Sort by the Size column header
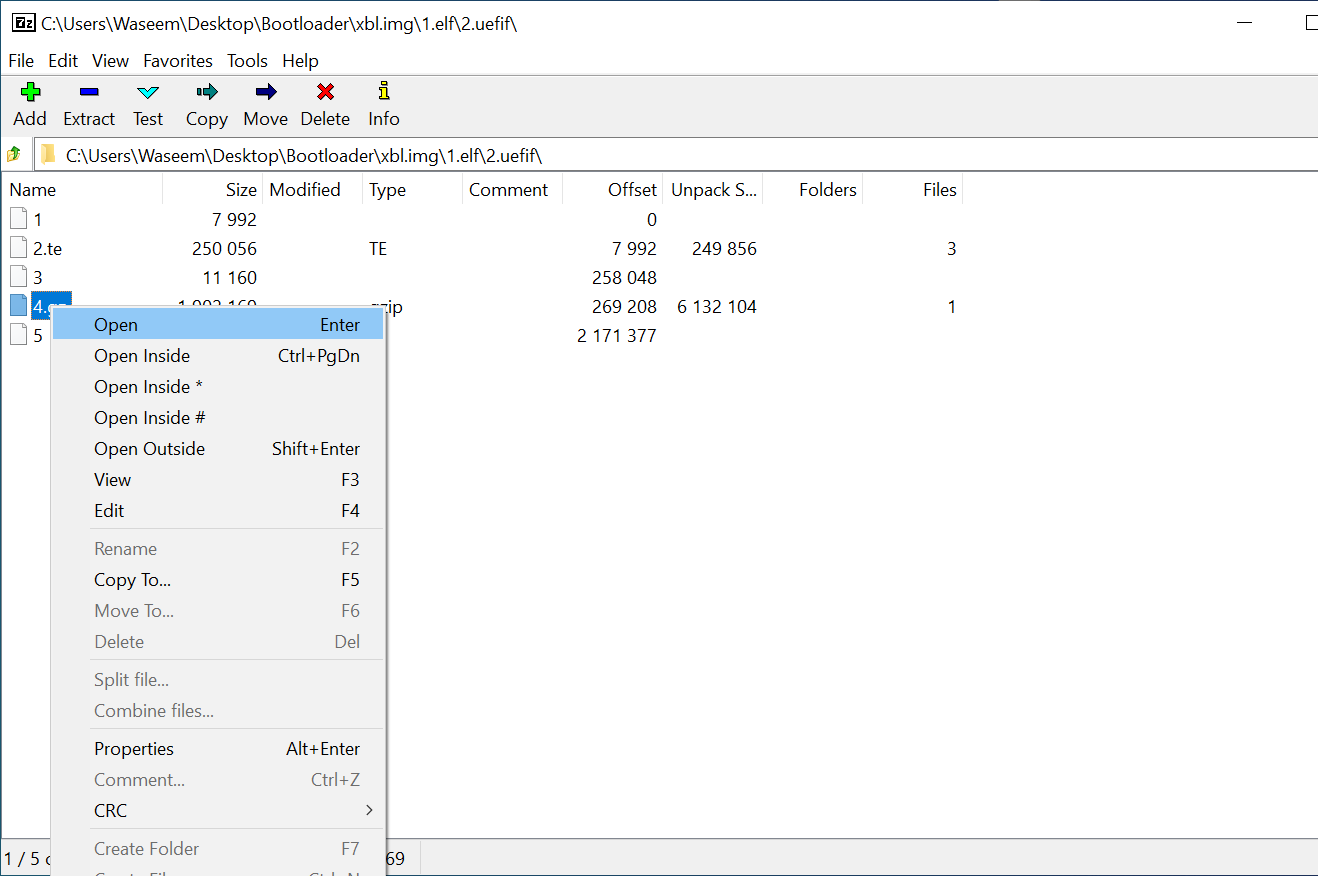This screenshot has height=876, width=1318. (x=212, y=189)
